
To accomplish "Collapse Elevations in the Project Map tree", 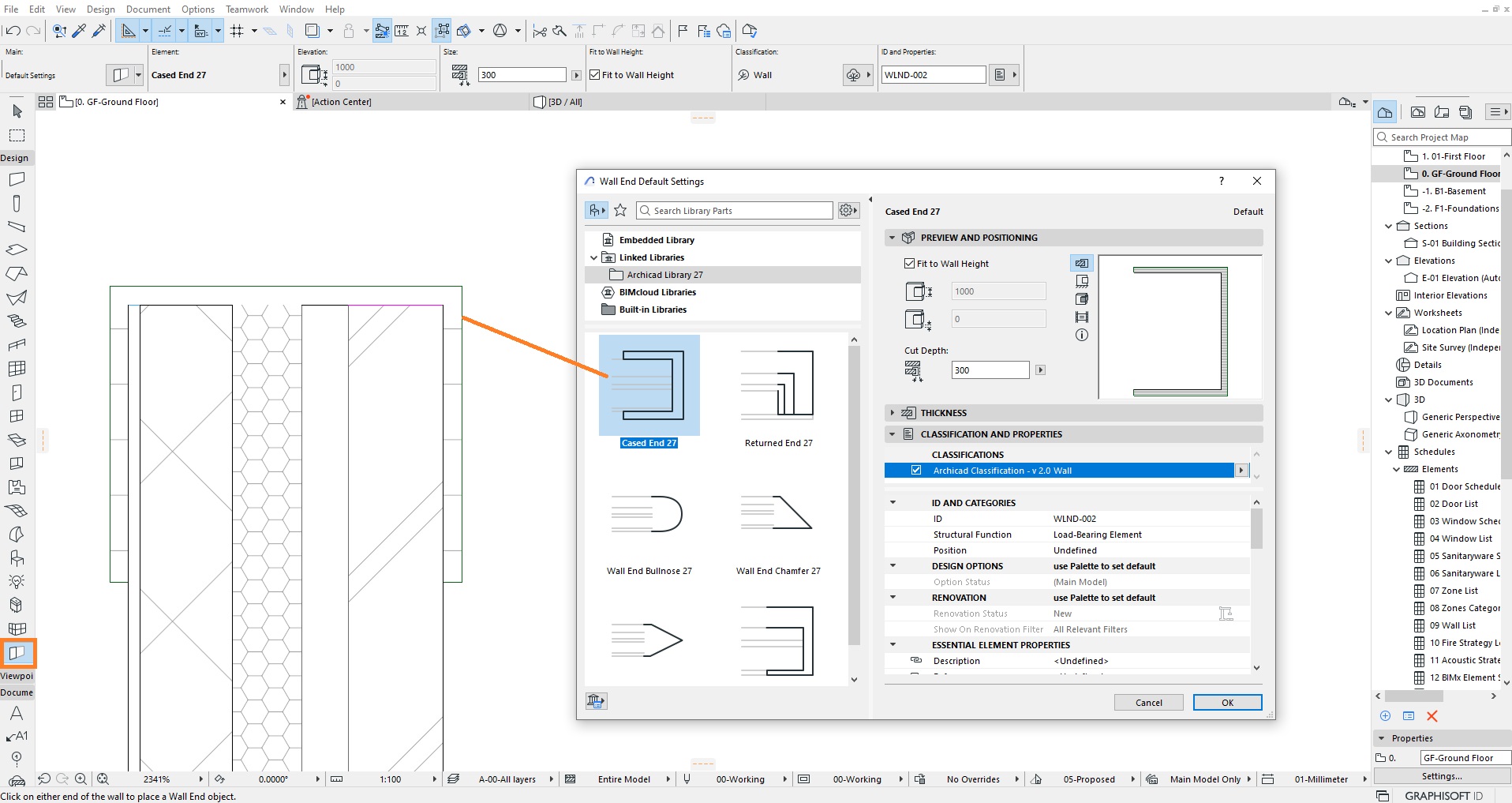I will (x=1389, y=261).
